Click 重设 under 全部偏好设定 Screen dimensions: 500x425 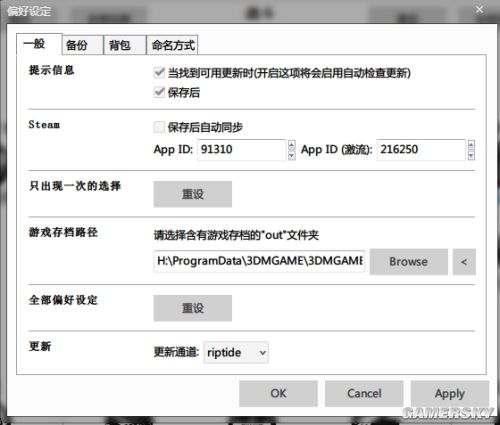click(193, 308)
